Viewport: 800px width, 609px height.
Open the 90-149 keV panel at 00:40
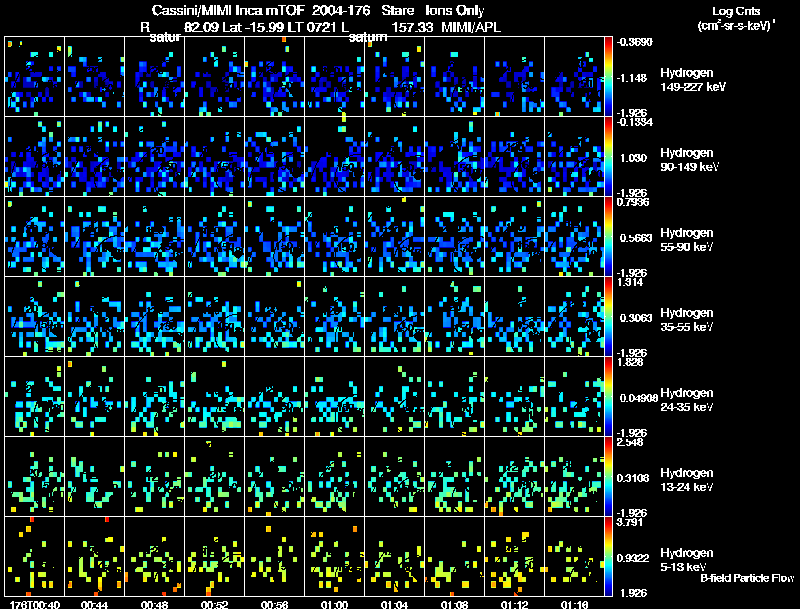(x=34, y=157)
